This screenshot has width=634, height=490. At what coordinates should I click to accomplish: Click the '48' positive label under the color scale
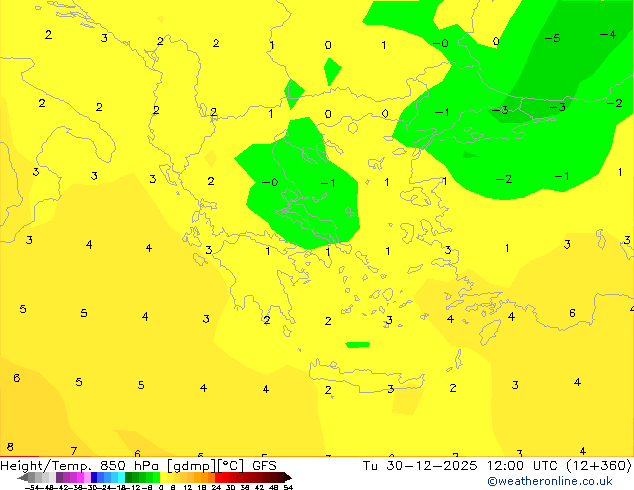click(274, 487)
